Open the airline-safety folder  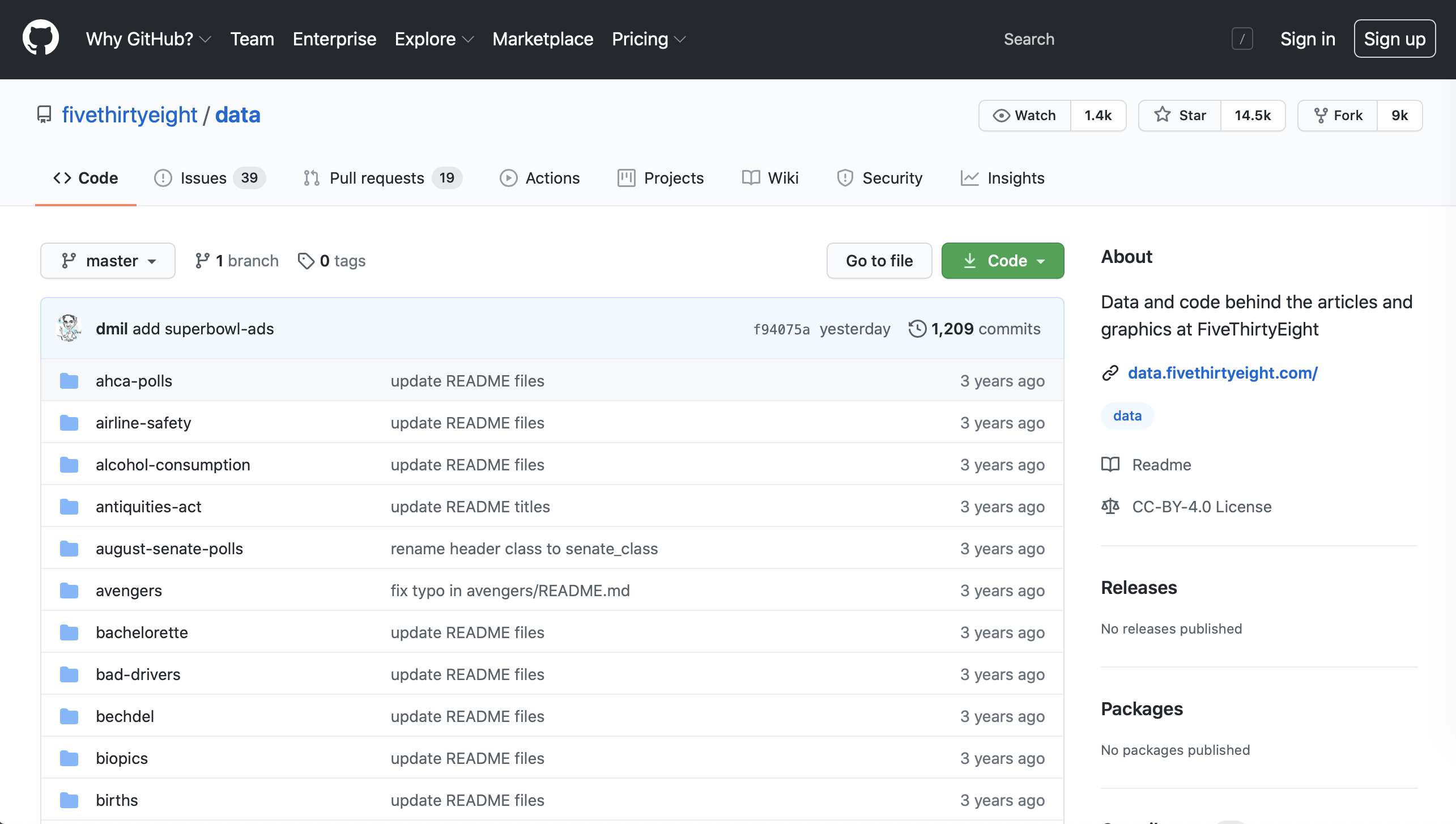click(143, 422)
